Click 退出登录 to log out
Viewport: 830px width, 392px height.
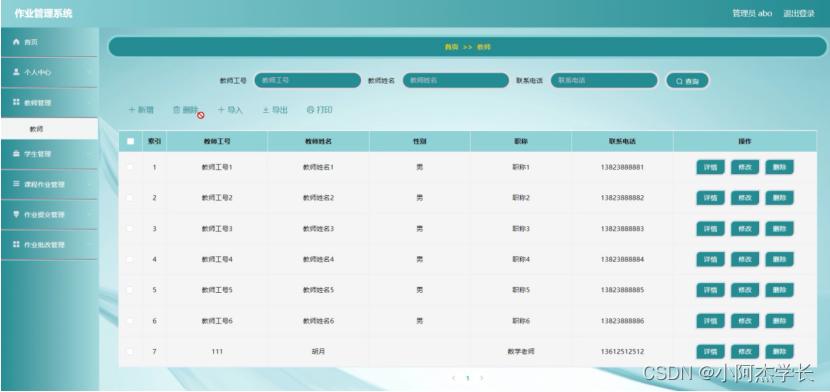pyautogui.click(x=799, y=14)
